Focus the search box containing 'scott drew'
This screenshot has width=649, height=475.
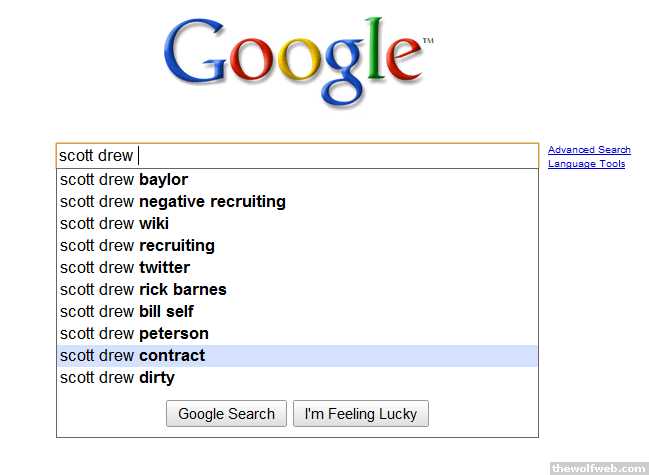click(297, 156)
